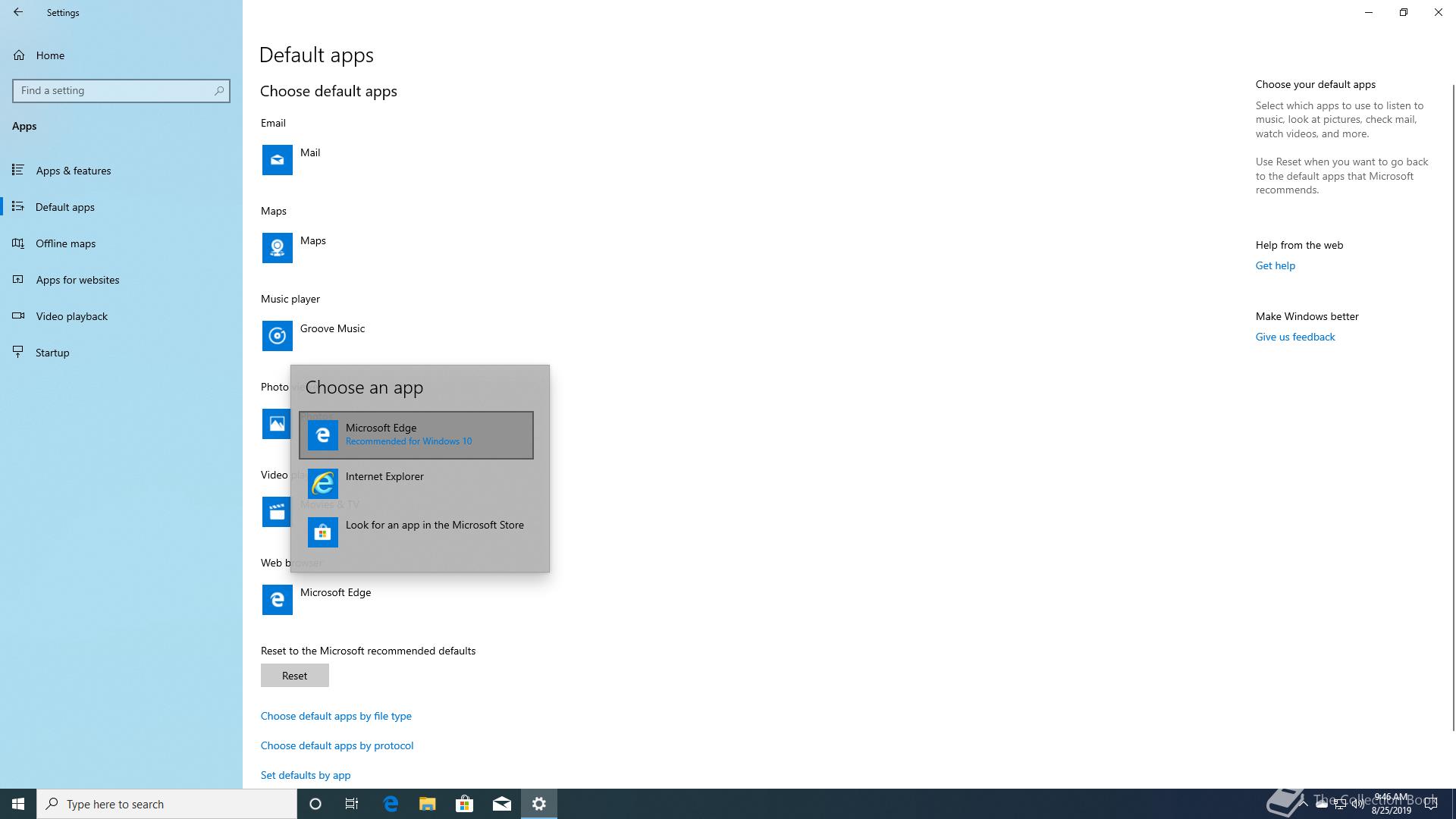Open Mail from the taskbar
1456x819 pixels.
point(502,804)
